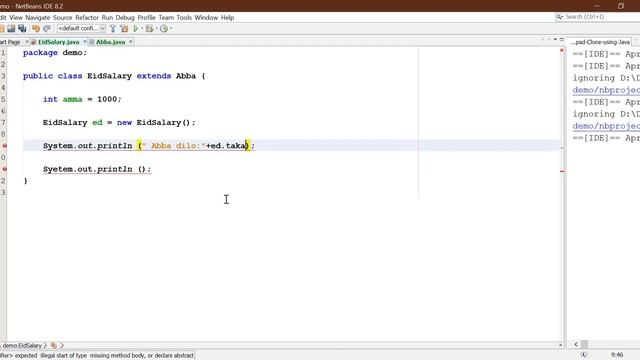Run the project with green play icon

(136, 29)
